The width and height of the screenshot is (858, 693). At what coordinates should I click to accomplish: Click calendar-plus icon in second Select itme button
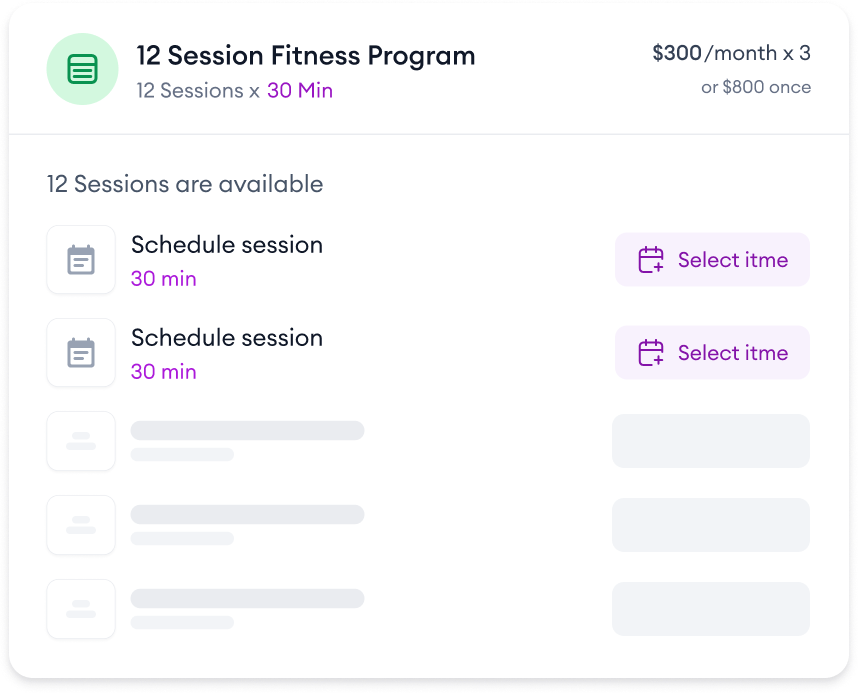[x=651, y=353]
